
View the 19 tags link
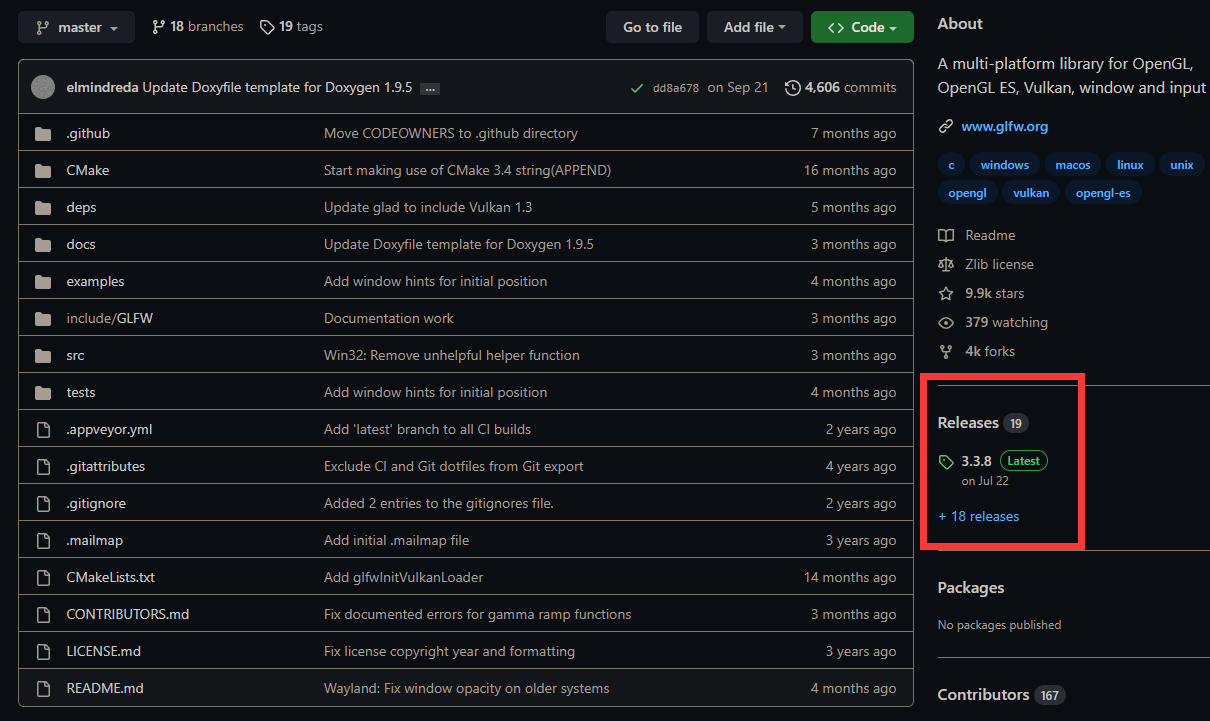click(291, 27)
